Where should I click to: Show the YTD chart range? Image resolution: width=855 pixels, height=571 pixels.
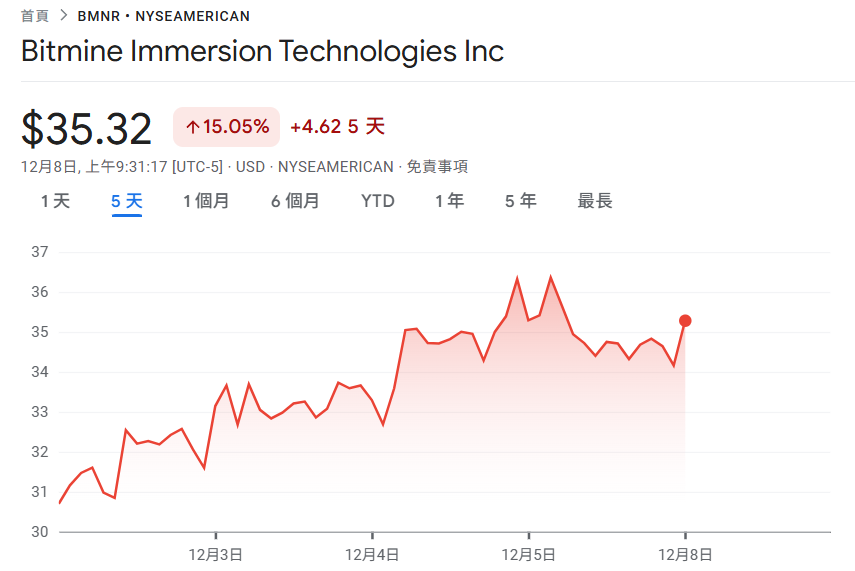coord(378,201)
